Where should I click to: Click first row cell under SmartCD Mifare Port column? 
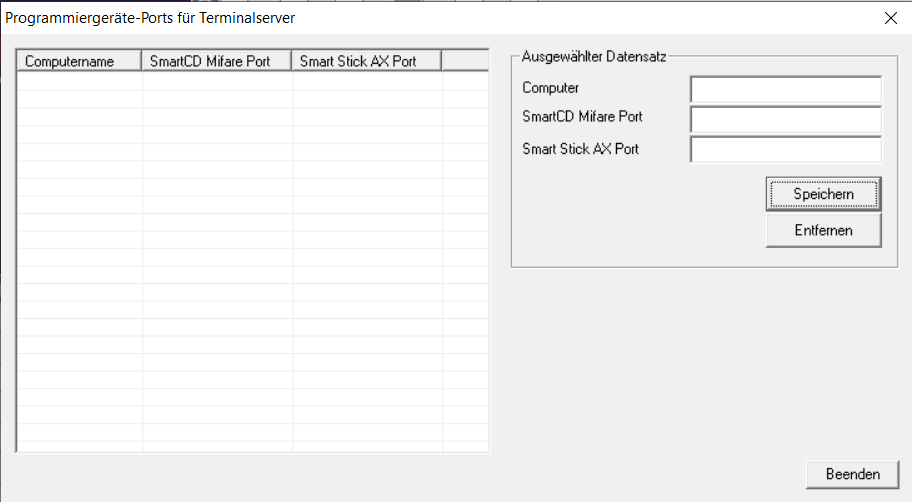217,81
